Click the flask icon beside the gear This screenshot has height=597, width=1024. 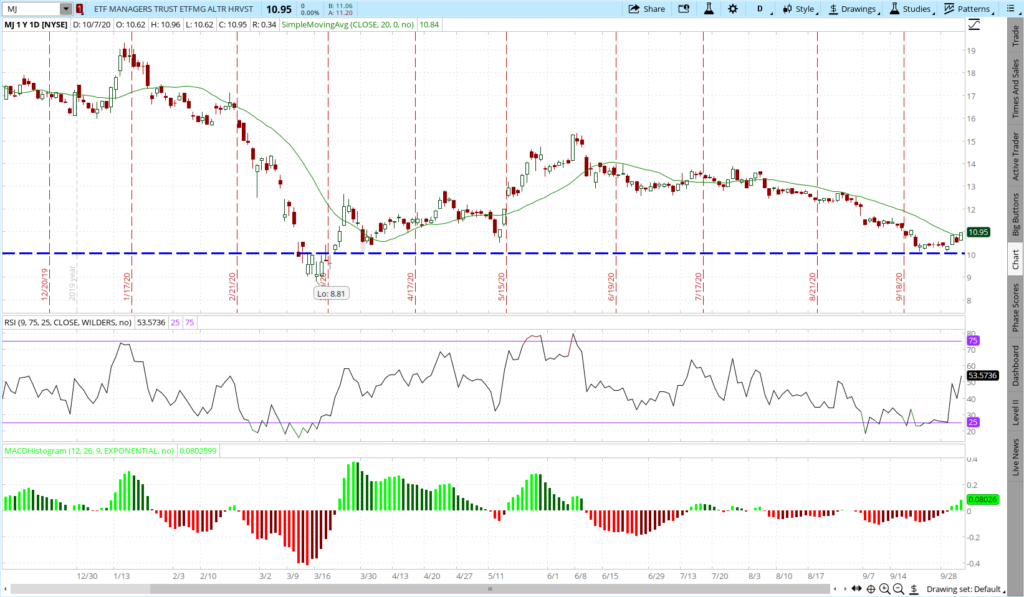click(709, 9)
